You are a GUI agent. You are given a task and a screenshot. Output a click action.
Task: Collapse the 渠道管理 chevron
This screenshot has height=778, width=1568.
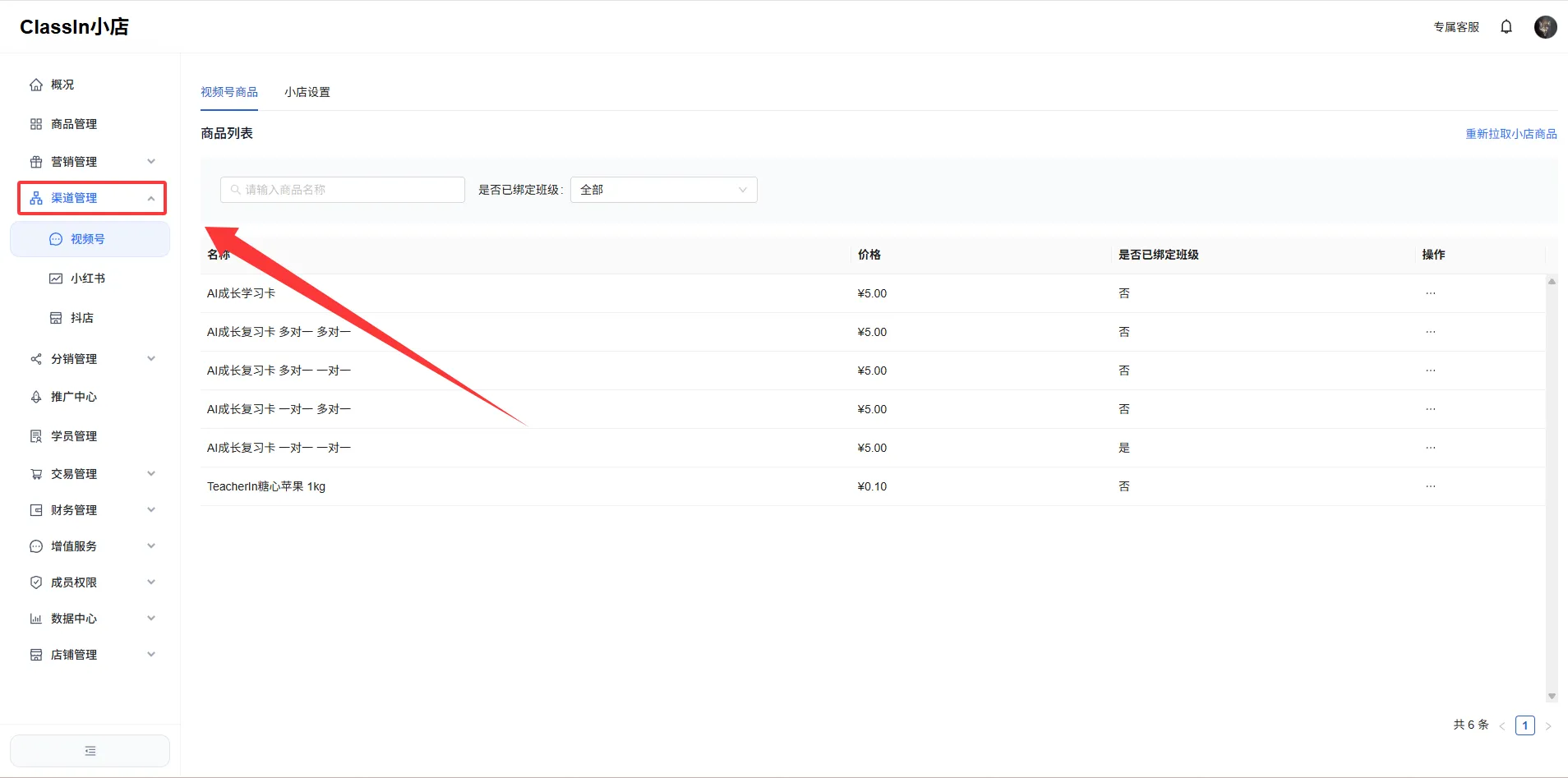click(x=151, y=198)
